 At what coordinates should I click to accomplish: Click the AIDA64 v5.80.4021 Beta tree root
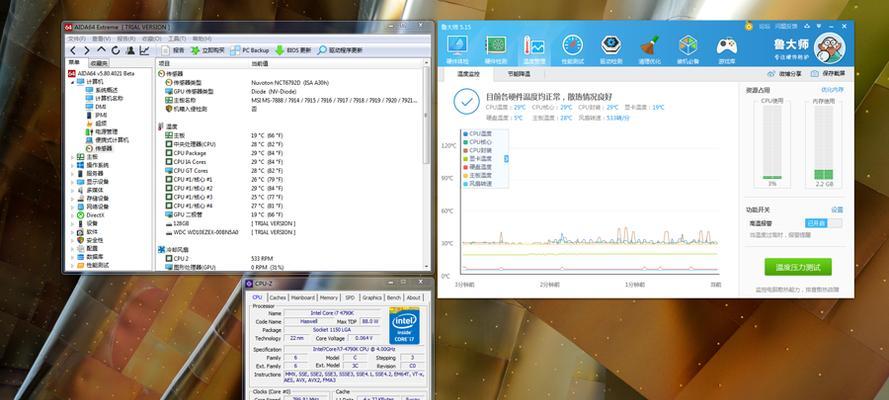pyautogui.click(x=100, y=74)
